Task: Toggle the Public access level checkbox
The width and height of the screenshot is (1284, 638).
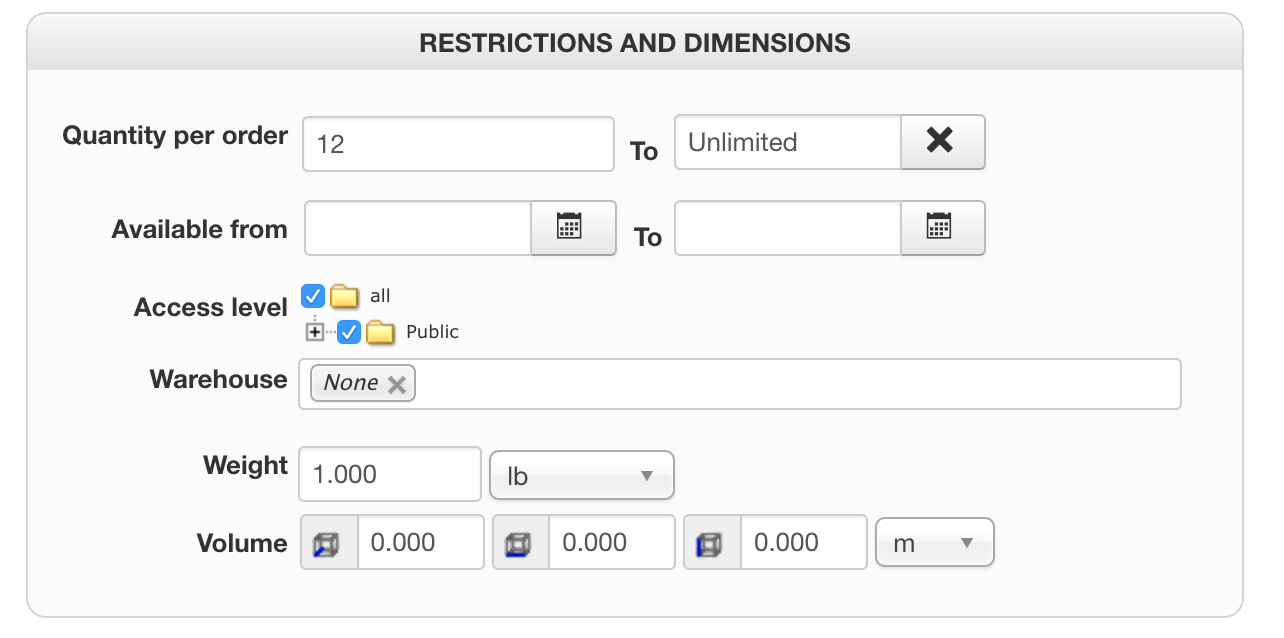Action: click(349, 332)
